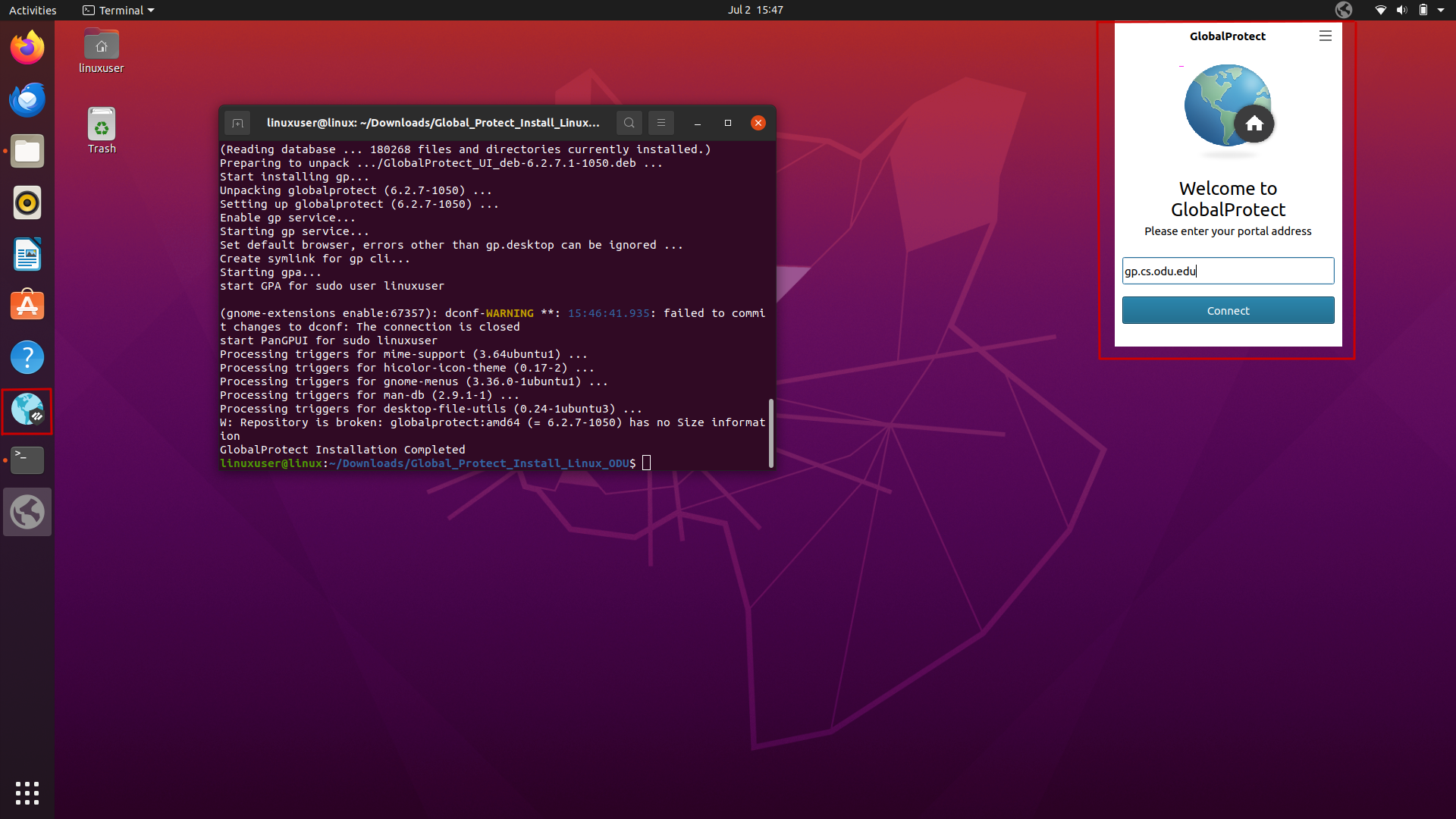Click the GlobalProtect panel title
Image resolution: width=1456 pixels, height=819 pixels.
pyautogui.click(x=1228, y=36)
